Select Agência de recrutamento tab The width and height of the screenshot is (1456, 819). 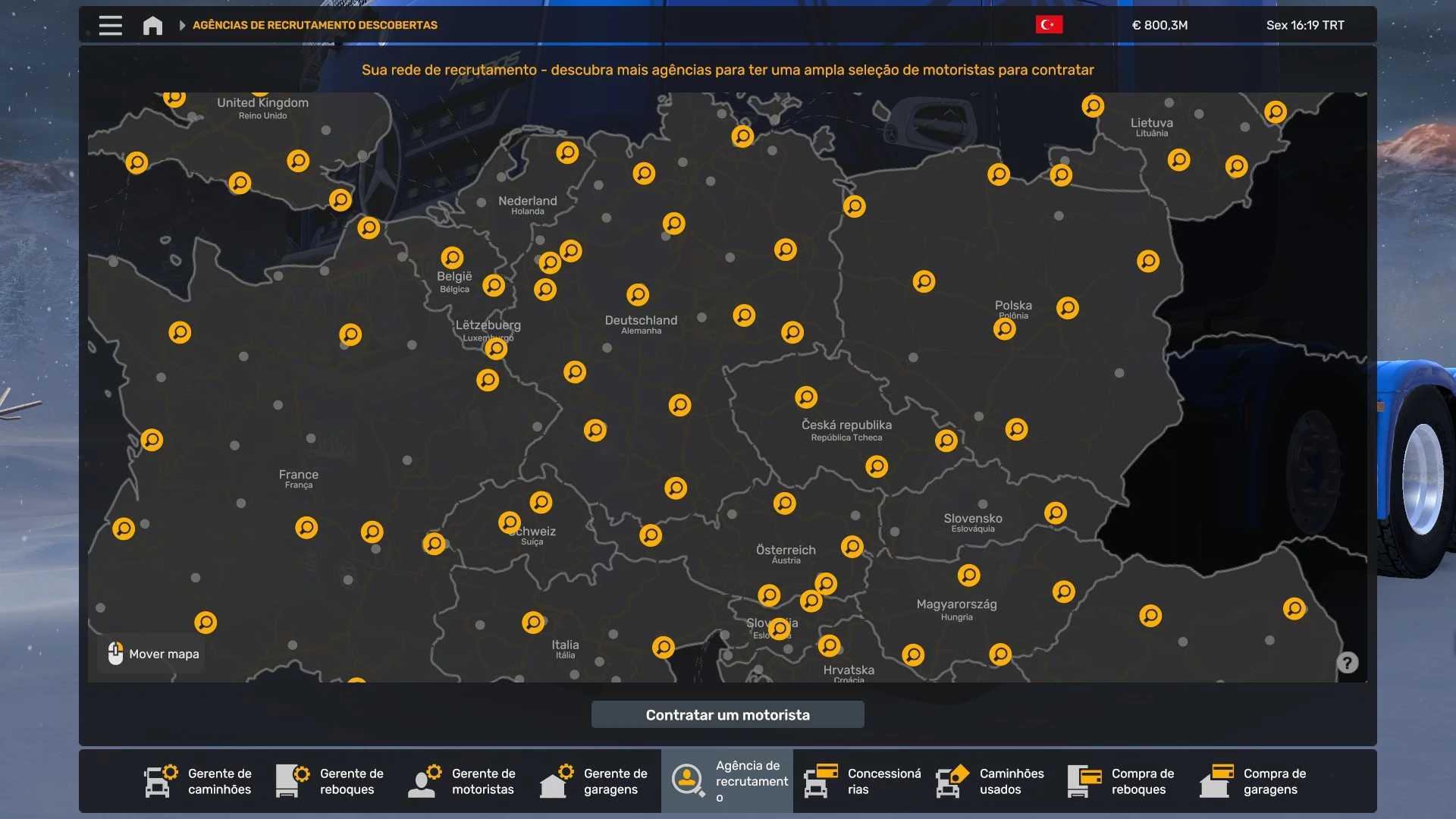pos(726,781)
